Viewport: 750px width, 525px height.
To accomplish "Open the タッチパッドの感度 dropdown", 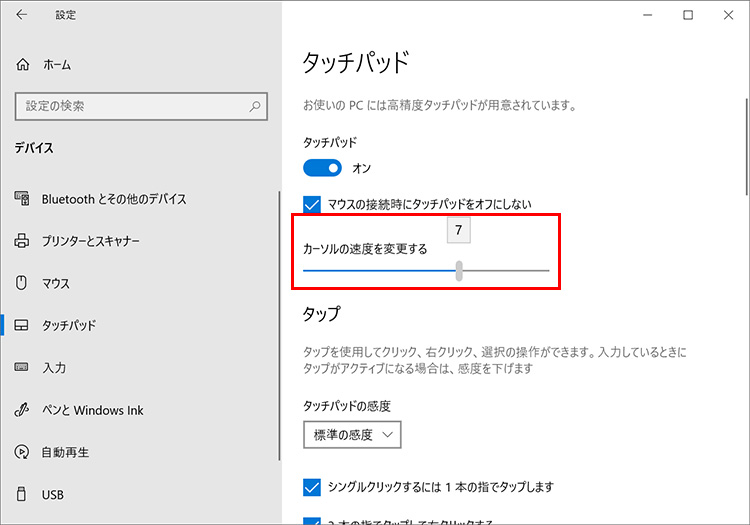I will pos(352,434).
